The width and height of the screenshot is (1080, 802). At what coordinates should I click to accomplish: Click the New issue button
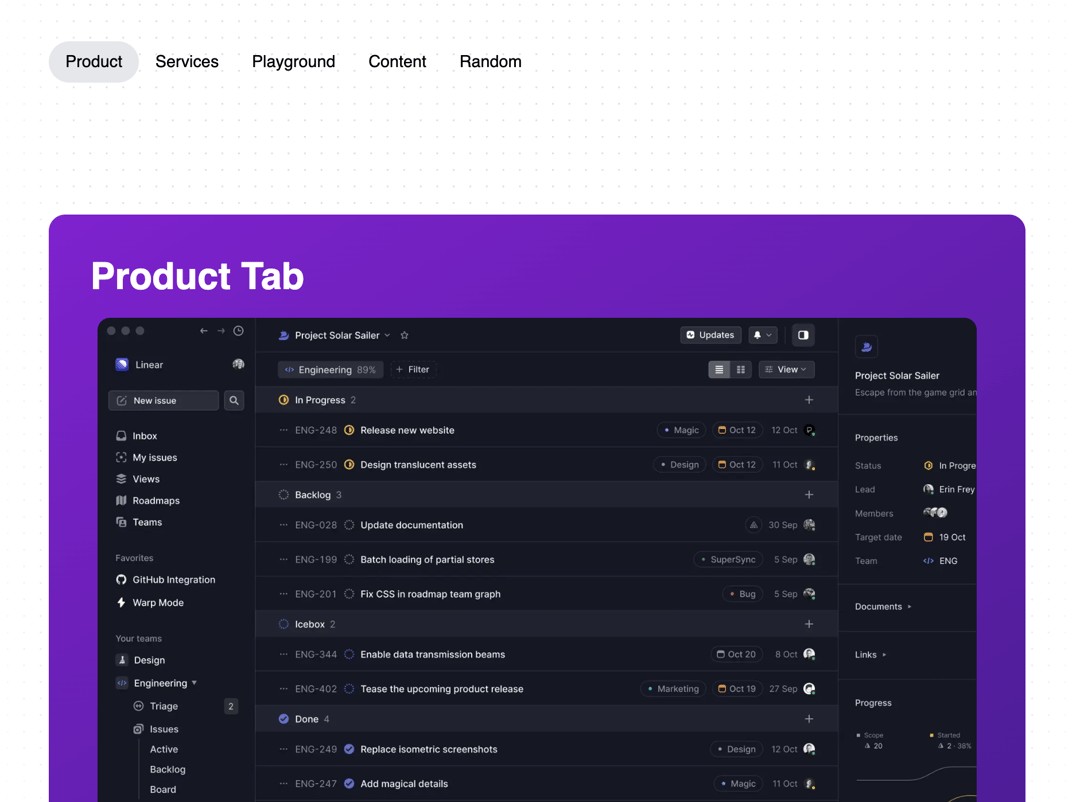(x=163, y=400)
